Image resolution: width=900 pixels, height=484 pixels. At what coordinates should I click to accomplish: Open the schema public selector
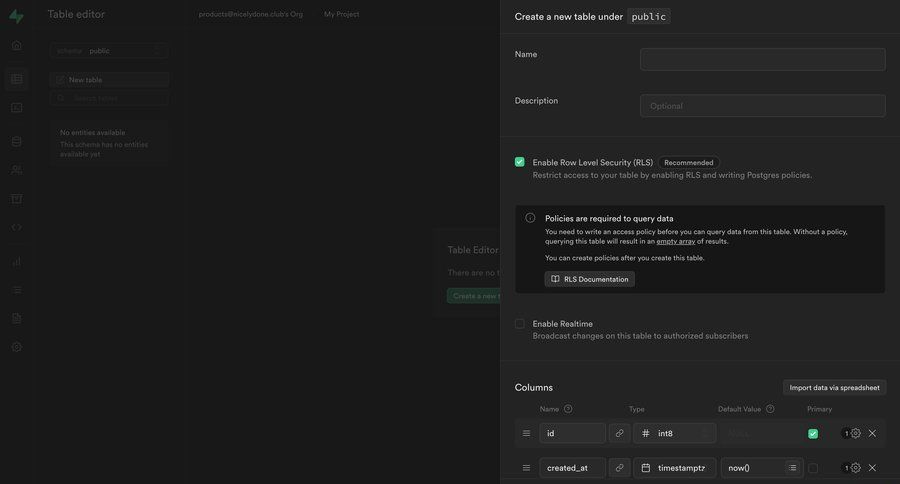tap(109, 51)
